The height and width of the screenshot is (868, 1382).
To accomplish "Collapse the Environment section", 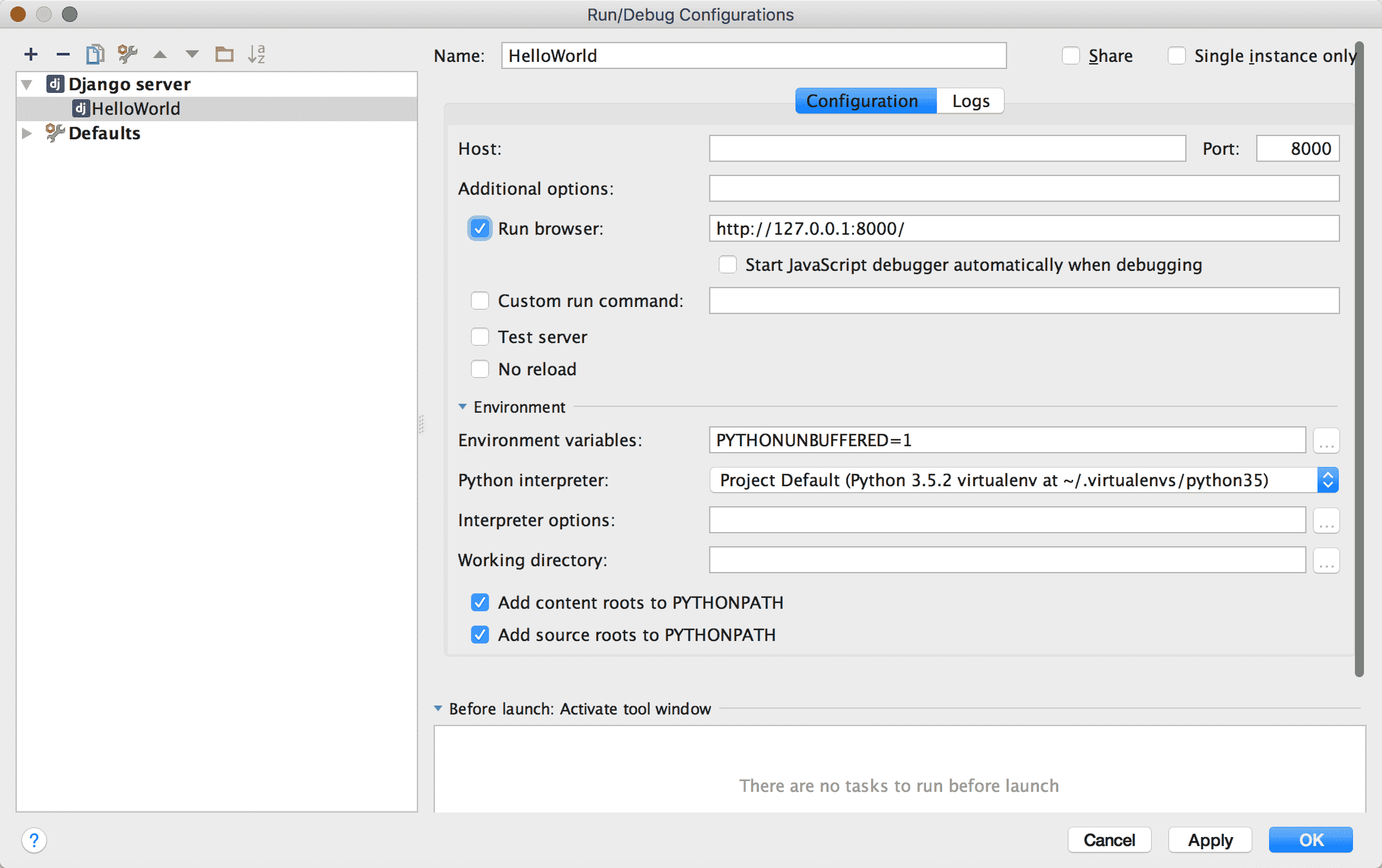I will point(463,407).
